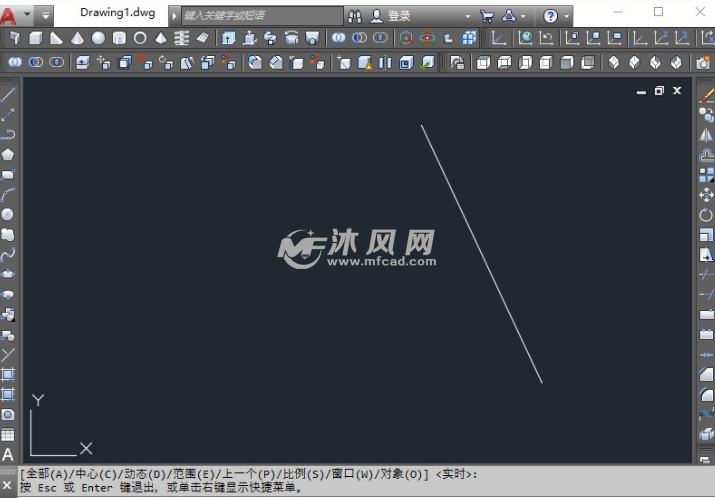Click the UCS World globe icon
The image size is (715, 498).
coord(525,38)
